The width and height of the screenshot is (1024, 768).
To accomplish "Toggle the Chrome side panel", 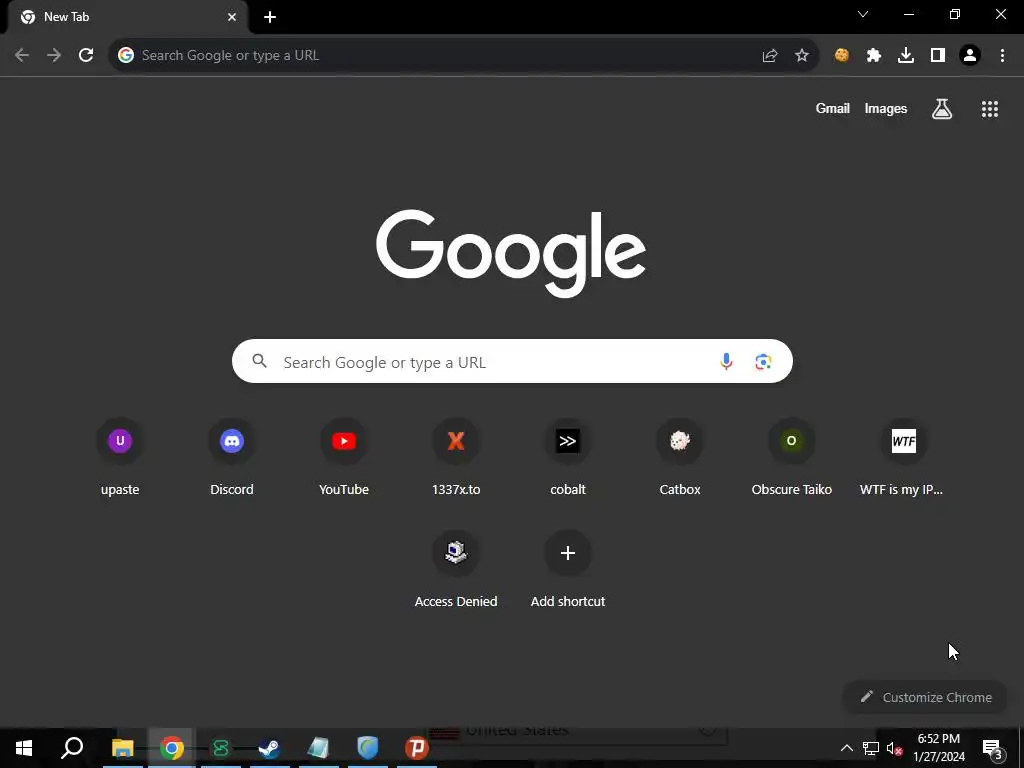I will pos(938,56).
